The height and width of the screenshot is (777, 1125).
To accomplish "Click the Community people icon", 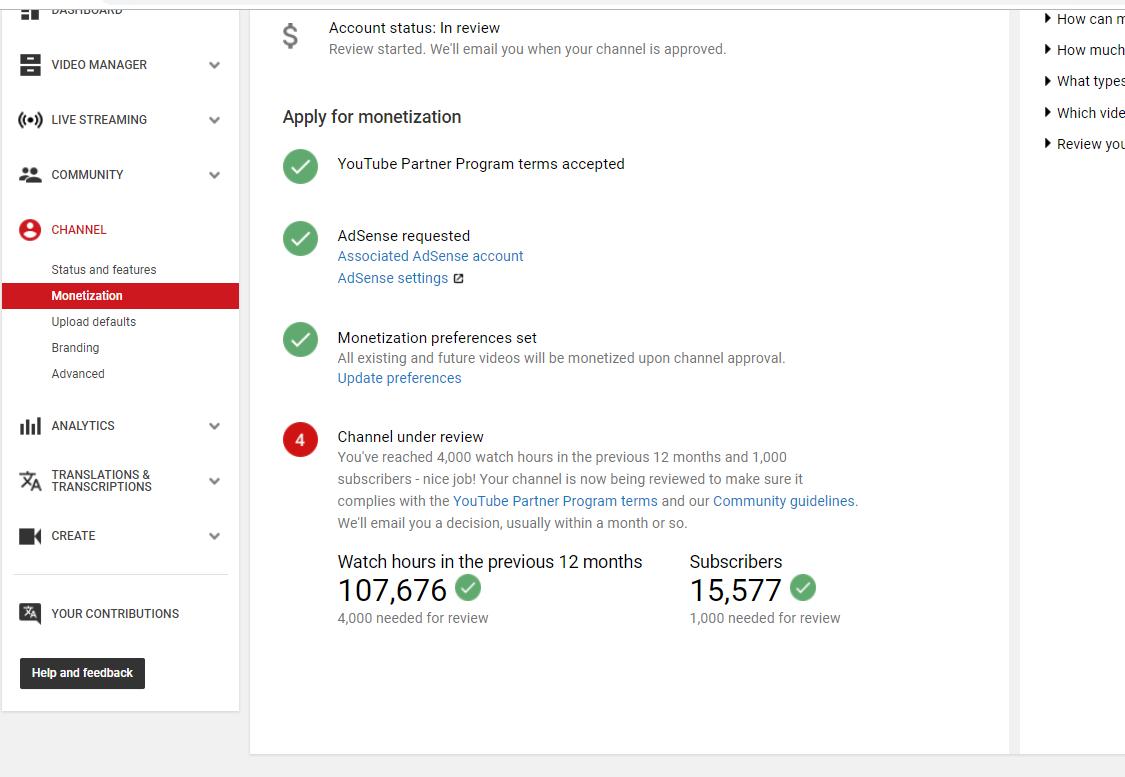I will (30, 174).
